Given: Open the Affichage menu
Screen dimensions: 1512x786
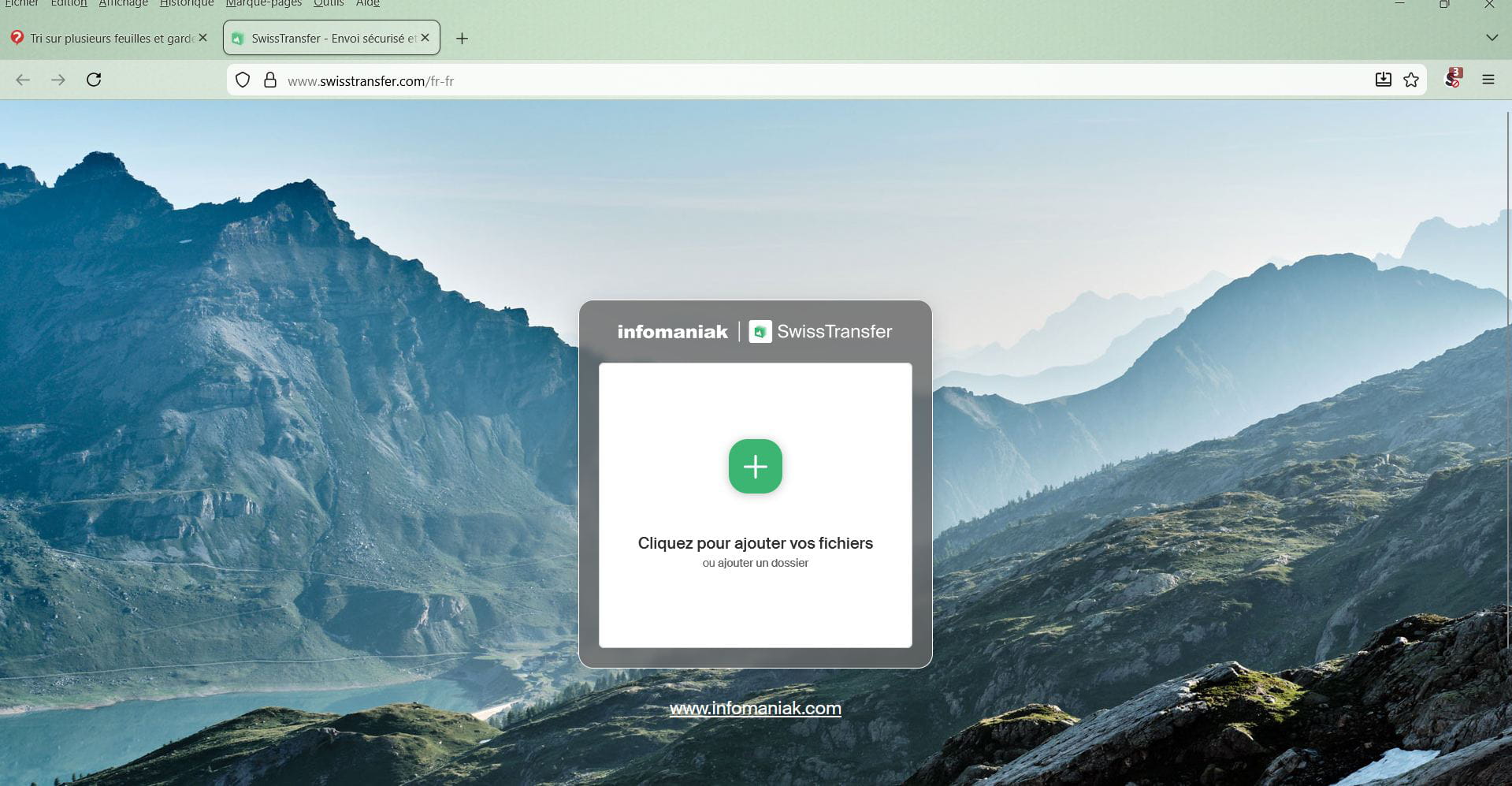Looking at the screenshot, I should (123, 4).
